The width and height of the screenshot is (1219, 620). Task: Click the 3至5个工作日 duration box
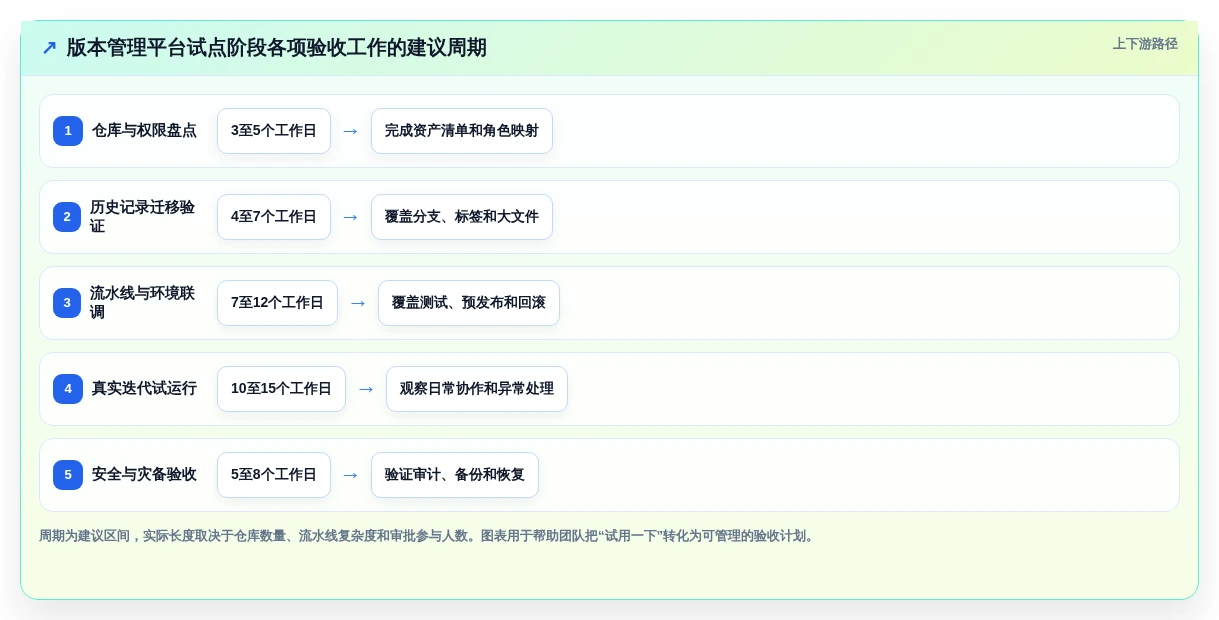[x=274, y=131]
